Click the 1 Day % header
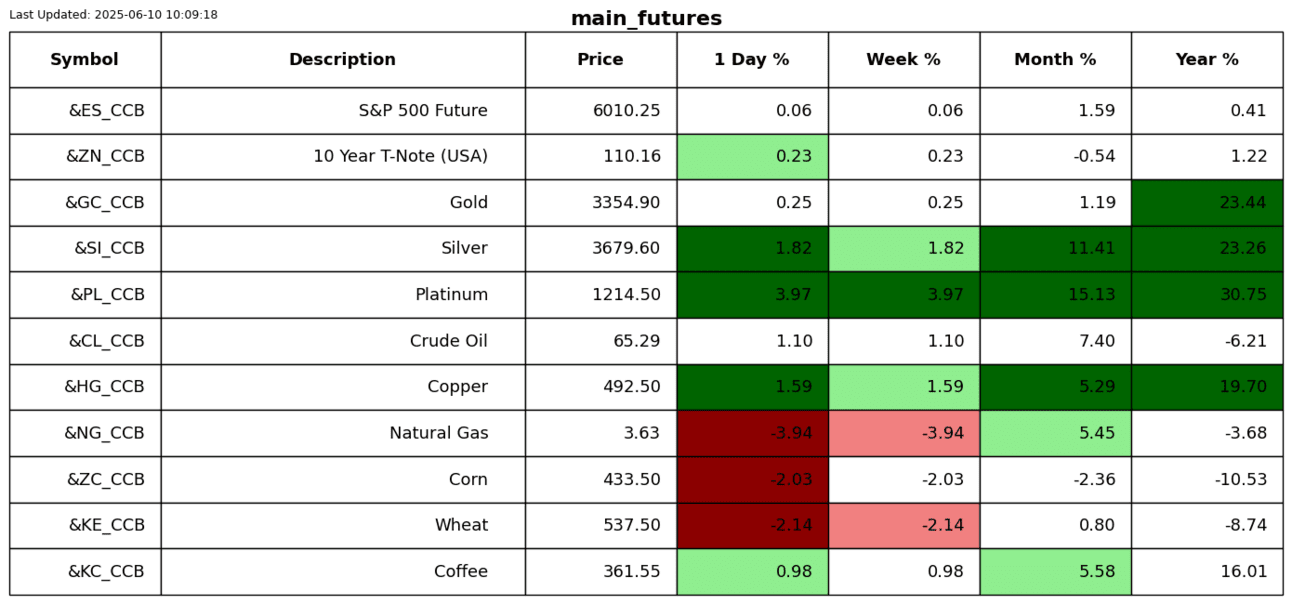This screenshot has width=1292, height=604. [x=751, y=60]
